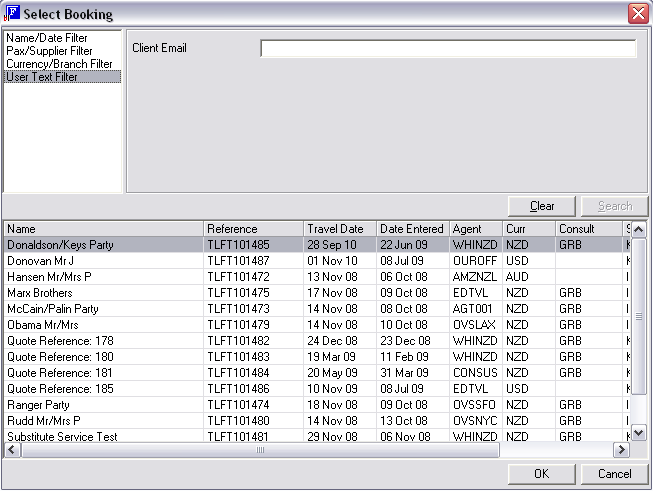Click the vertical scrollbar up arrow

click(x=639, y=229)
